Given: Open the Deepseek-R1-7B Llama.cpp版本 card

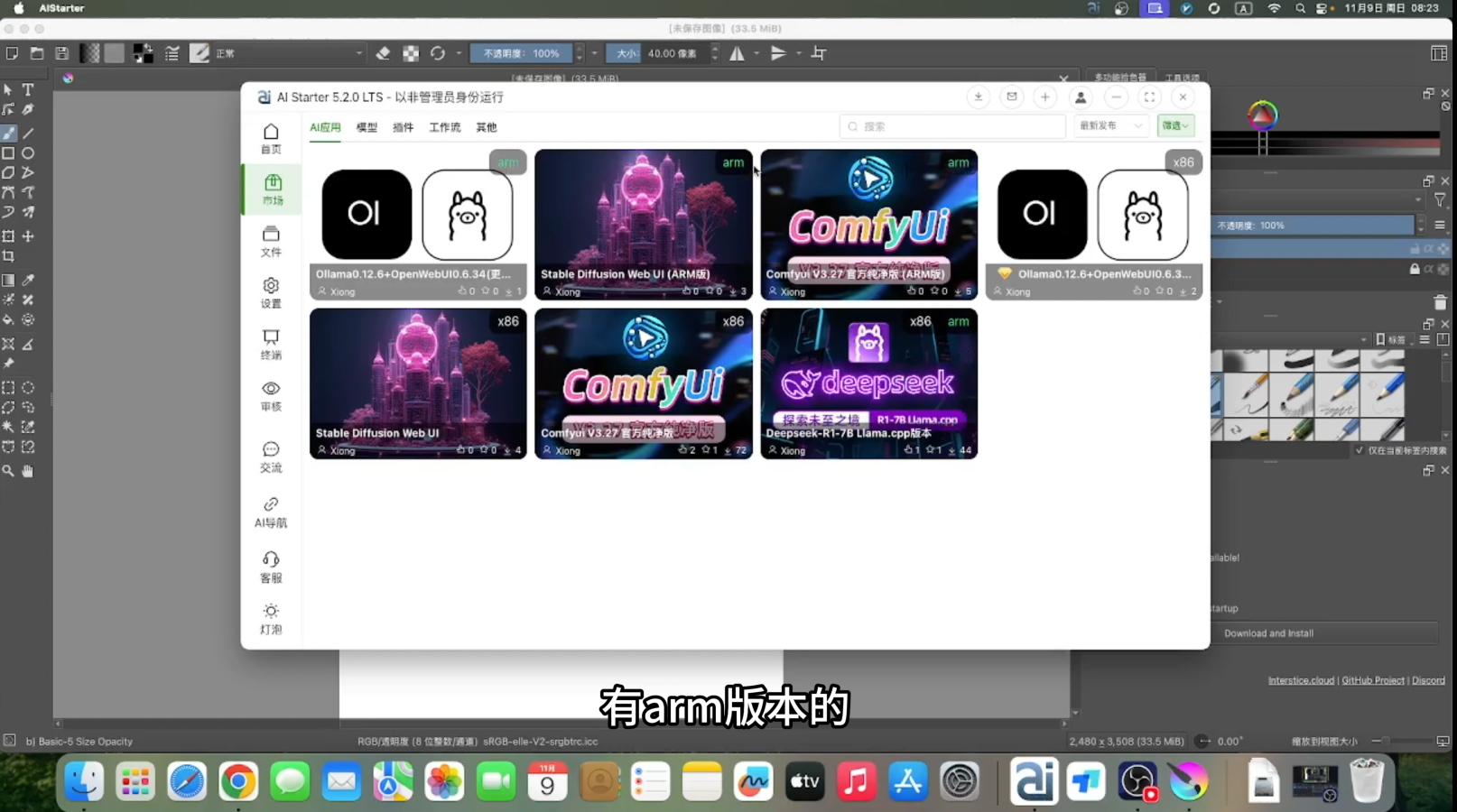Looking at the screenshot, I should (868, 383).
